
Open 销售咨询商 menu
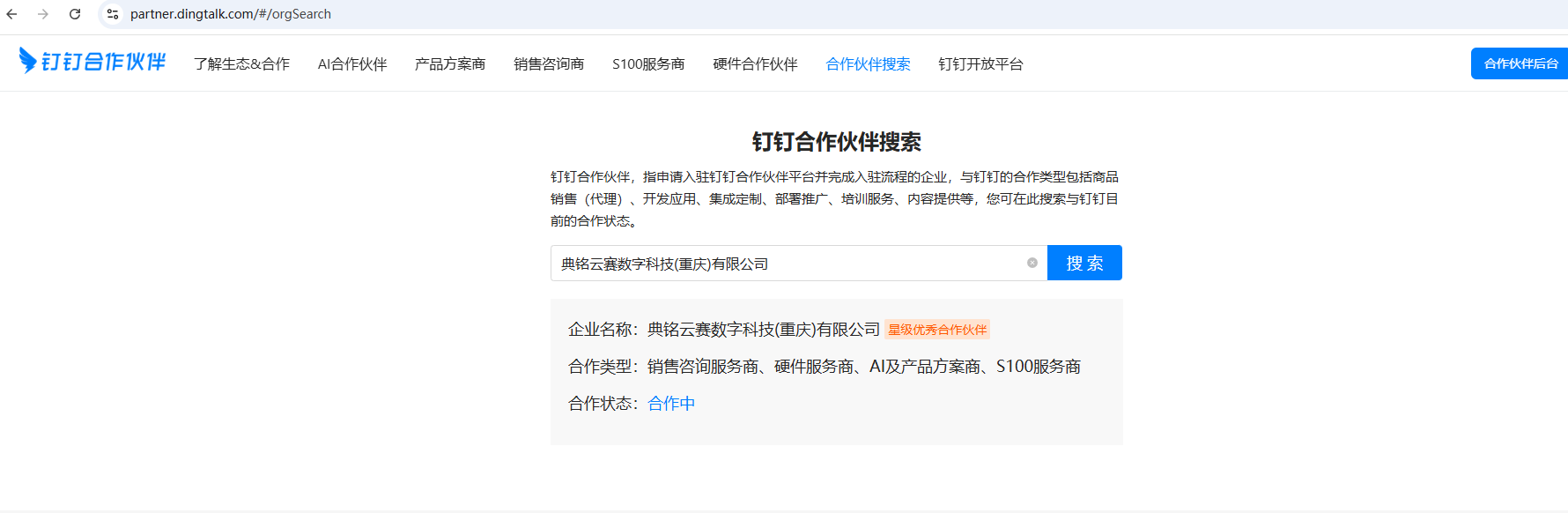click(x=549, y=63)
